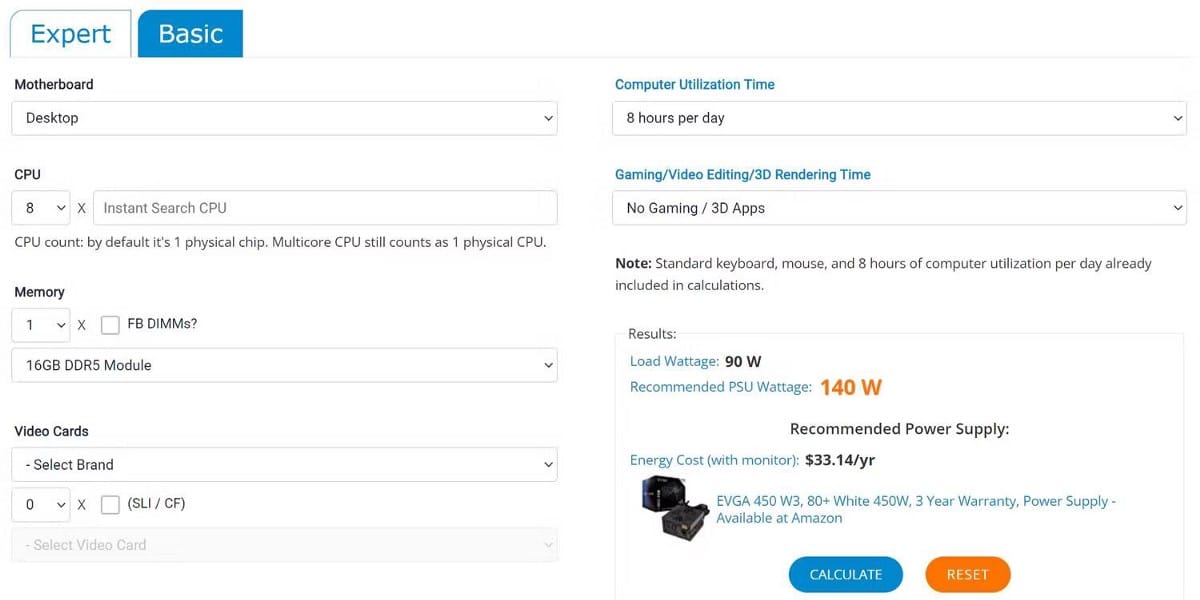Expand the 16GB DDR5 Module dropdown
Viewport: 1200px width, 600px height.
click(x=284, y=365)
